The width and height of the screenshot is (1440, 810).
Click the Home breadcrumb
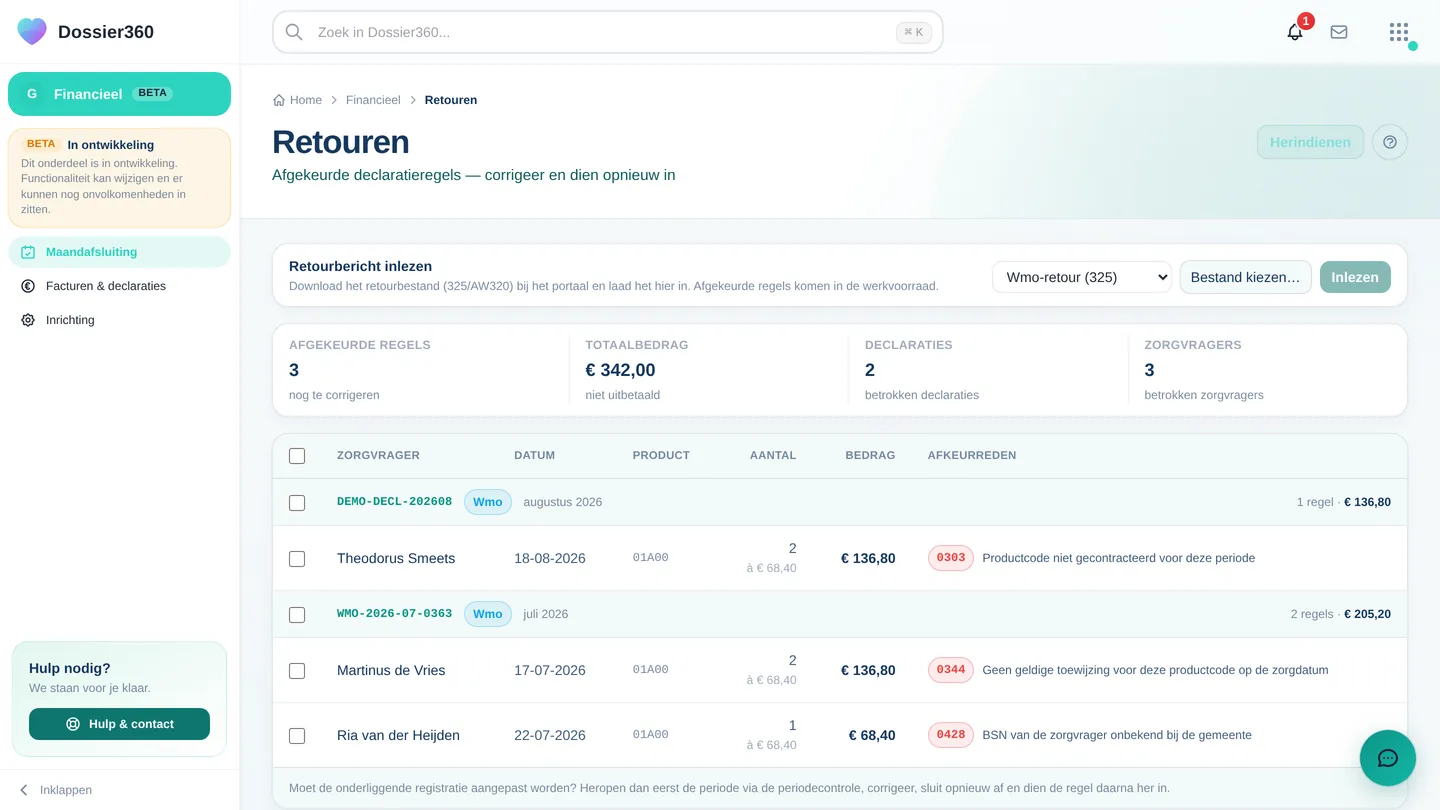pyautogui.click(x=297, y=100)
